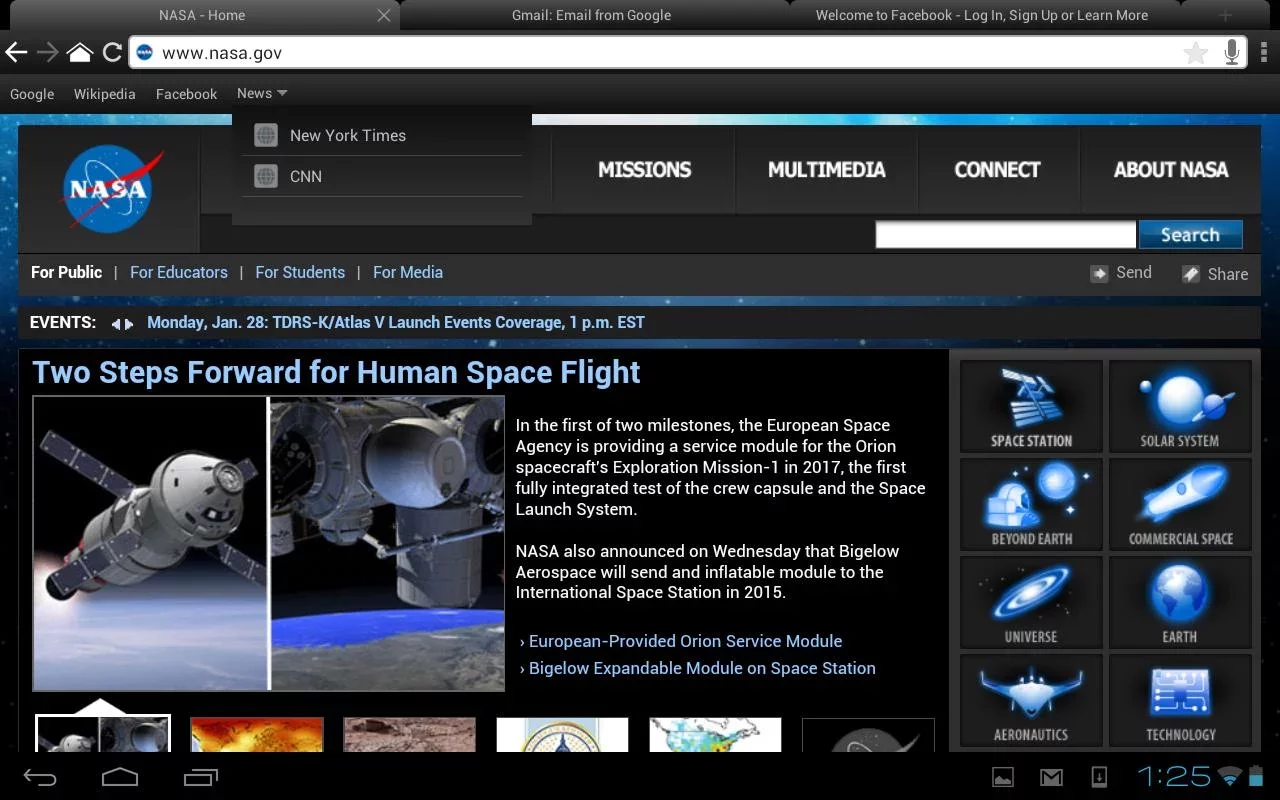
Task: Switch to the Gmail tab
Action: pyautogui.click(x=591, y=15)
